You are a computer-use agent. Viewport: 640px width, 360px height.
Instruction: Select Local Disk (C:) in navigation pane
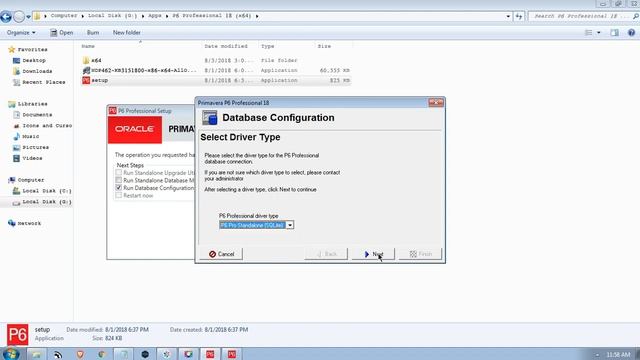[x=47, y=191]
